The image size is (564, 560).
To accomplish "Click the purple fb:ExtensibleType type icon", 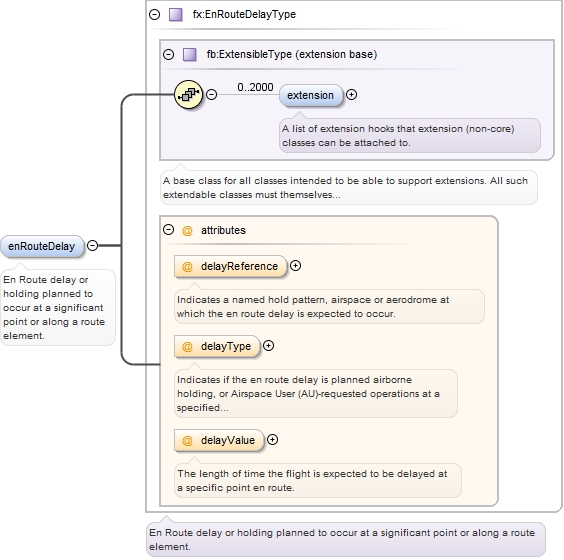I will tap(190, 55).
